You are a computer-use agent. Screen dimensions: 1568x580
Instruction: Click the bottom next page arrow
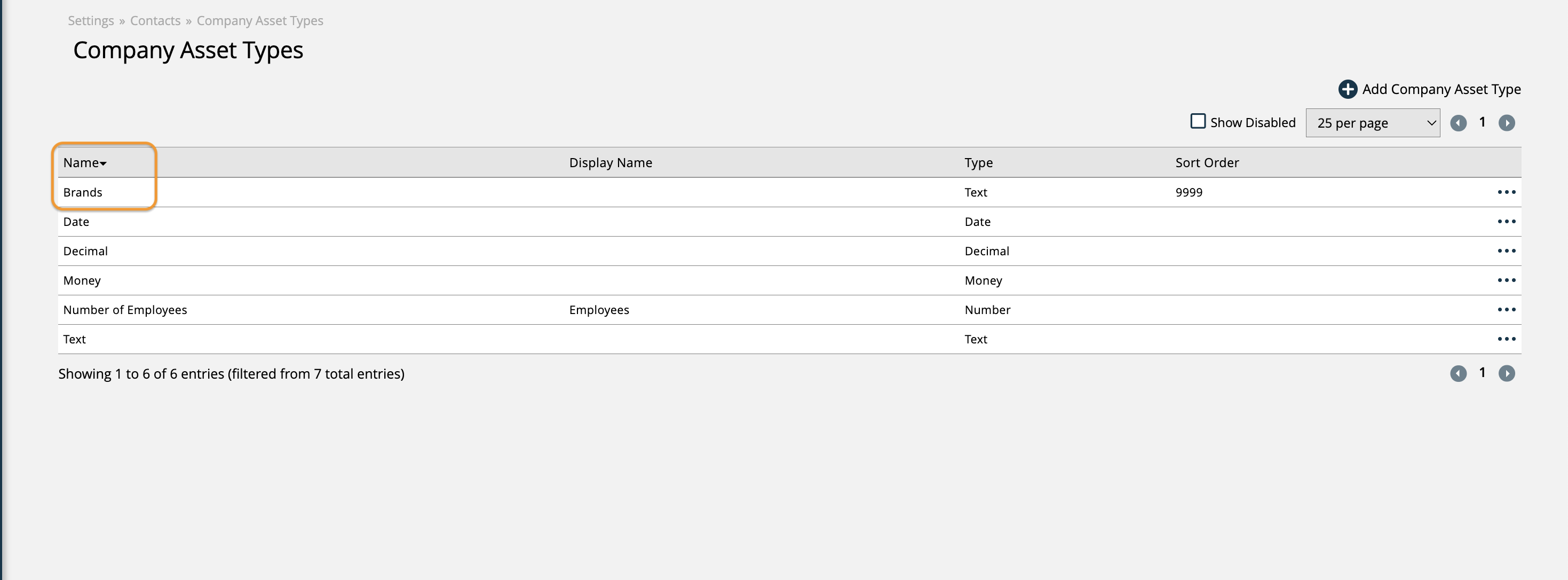point(1506,373)
